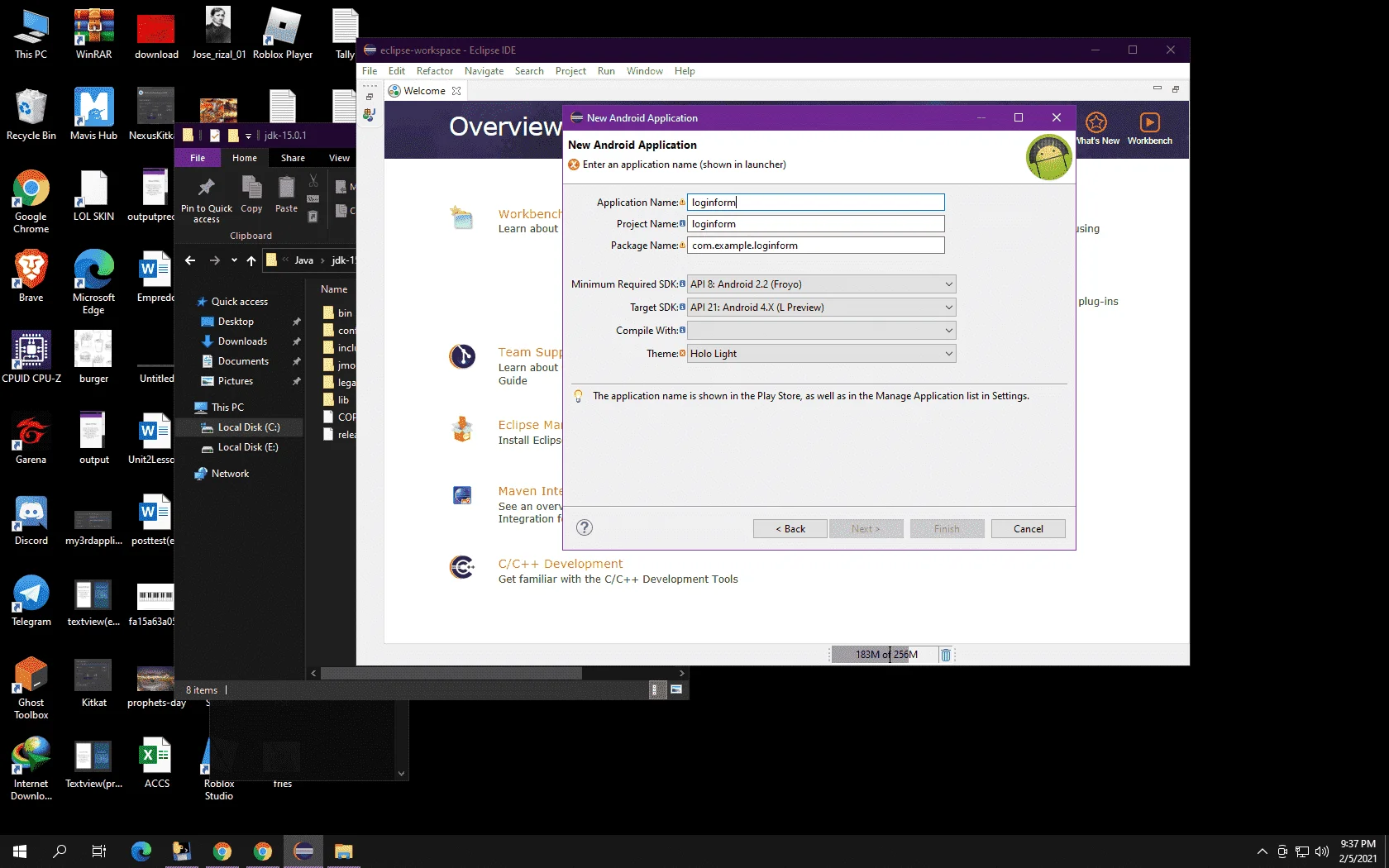Open the Compile With dropdown
1389x868 pixels.
pos(822,330)
